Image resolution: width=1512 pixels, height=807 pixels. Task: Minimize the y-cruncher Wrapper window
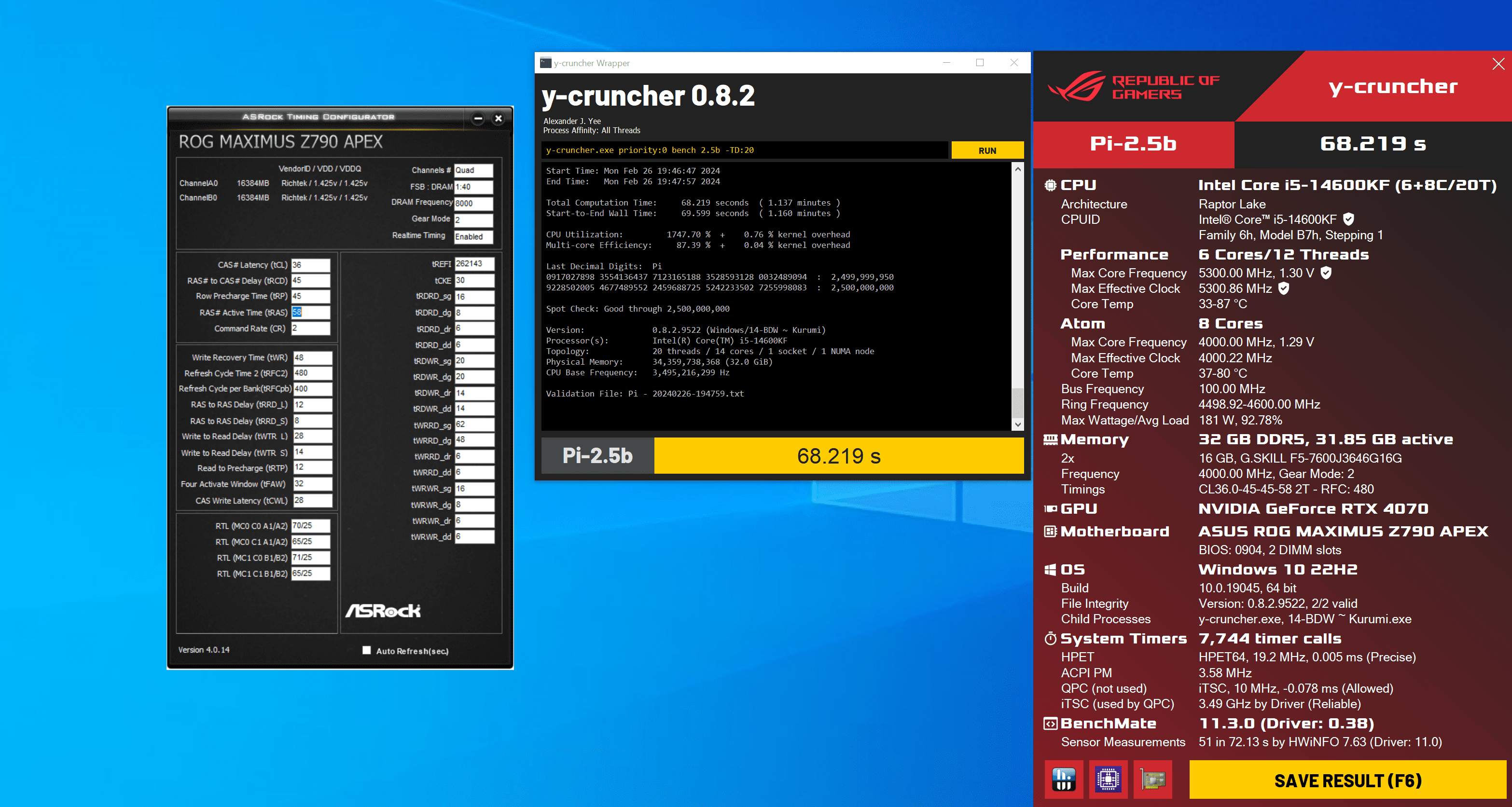[946, 63]
